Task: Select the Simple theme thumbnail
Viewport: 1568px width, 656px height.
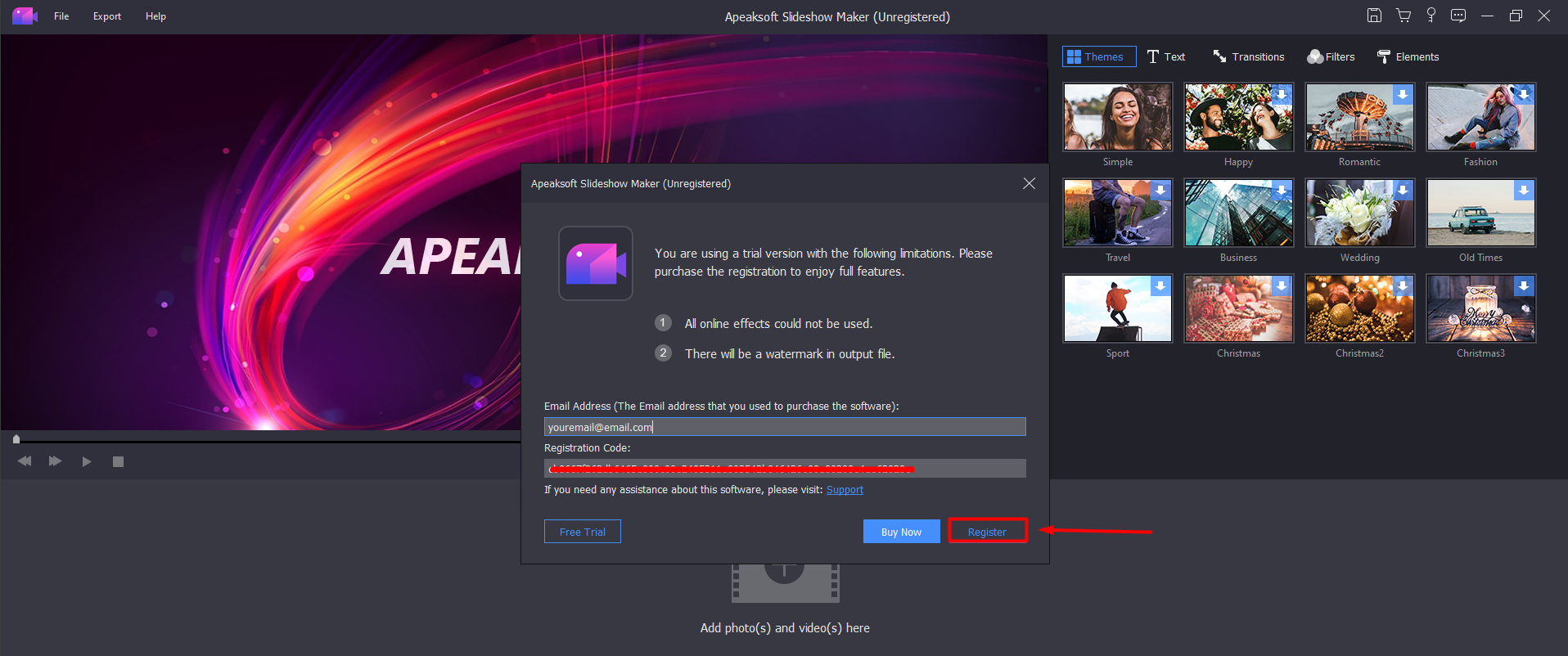Action: tap(1117, 117)
